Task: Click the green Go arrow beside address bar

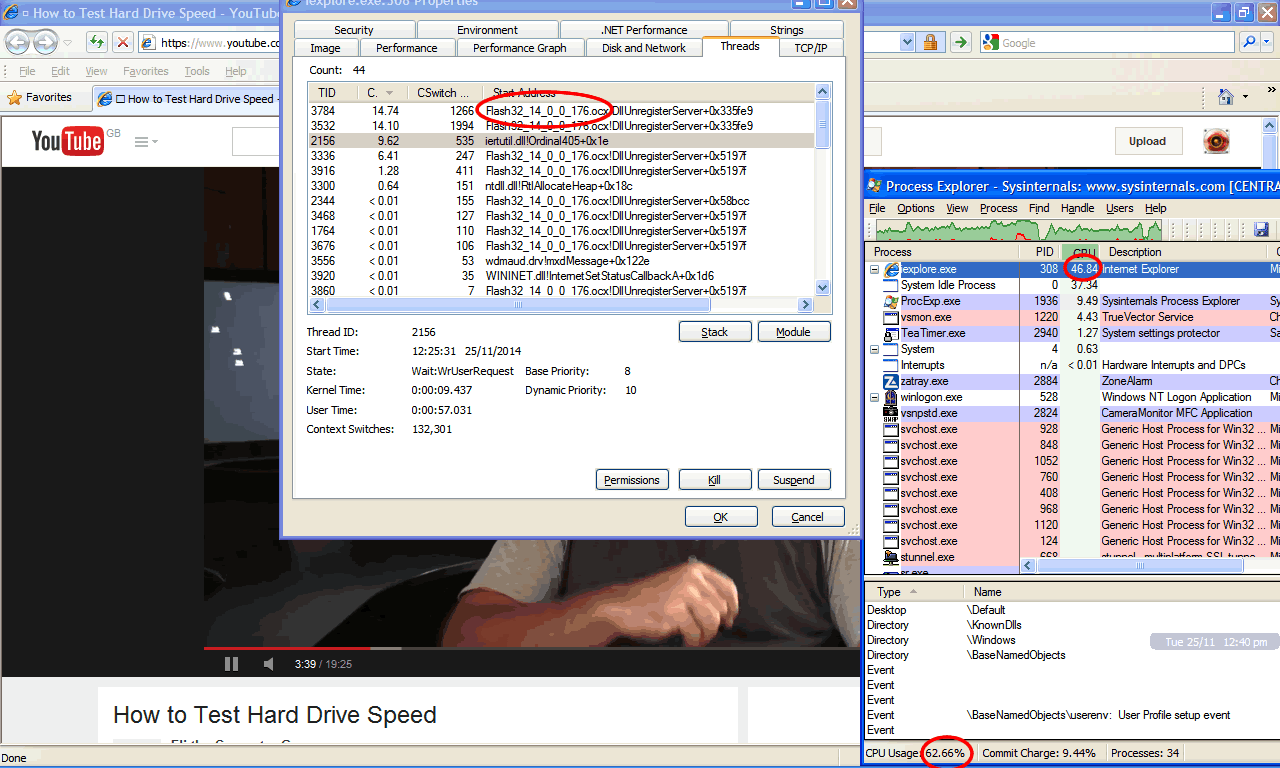Action: (959, 42)
